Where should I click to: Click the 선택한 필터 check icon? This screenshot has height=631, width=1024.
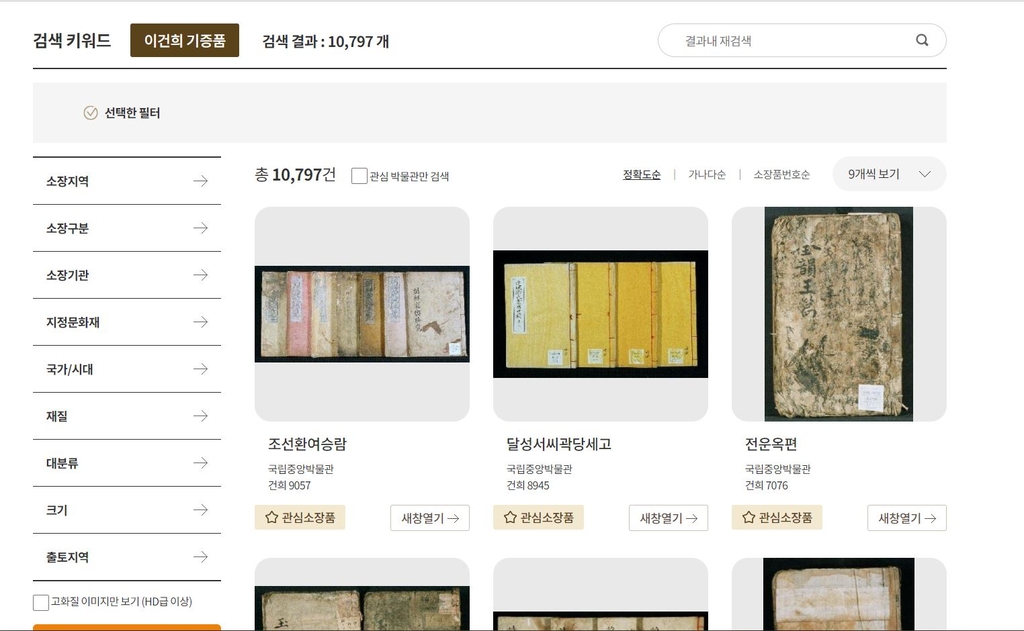point(91,113)
